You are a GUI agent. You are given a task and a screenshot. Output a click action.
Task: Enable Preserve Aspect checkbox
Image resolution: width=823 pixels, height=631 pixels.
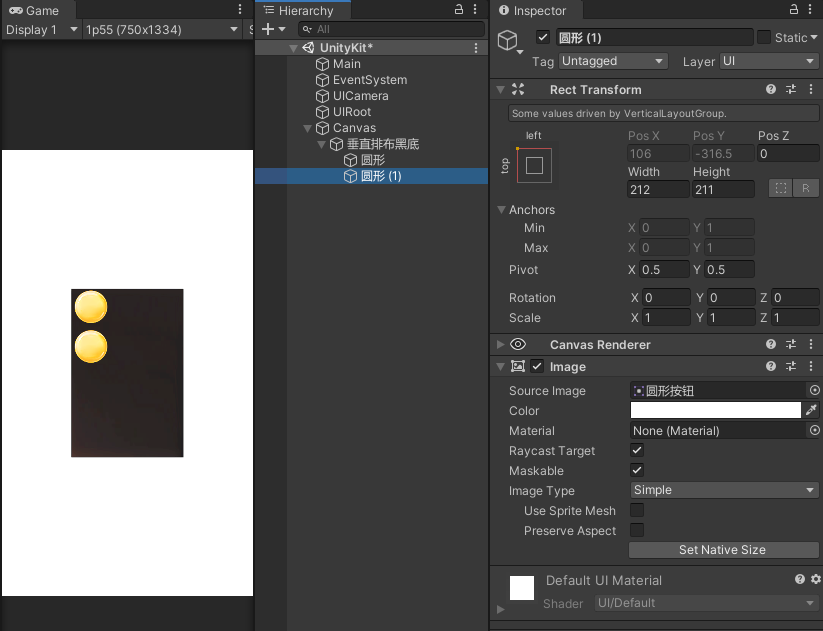[637, 530]
